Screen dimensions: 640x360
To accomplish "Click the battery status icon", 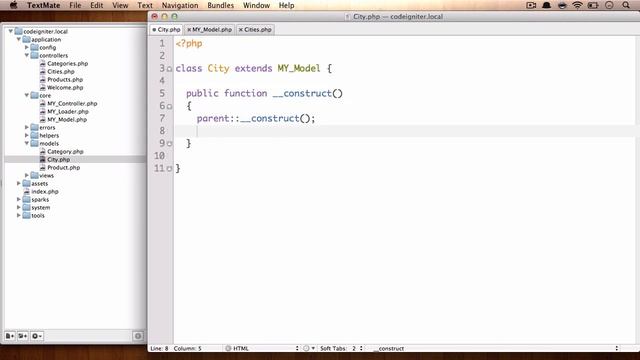I will [593, 5].
